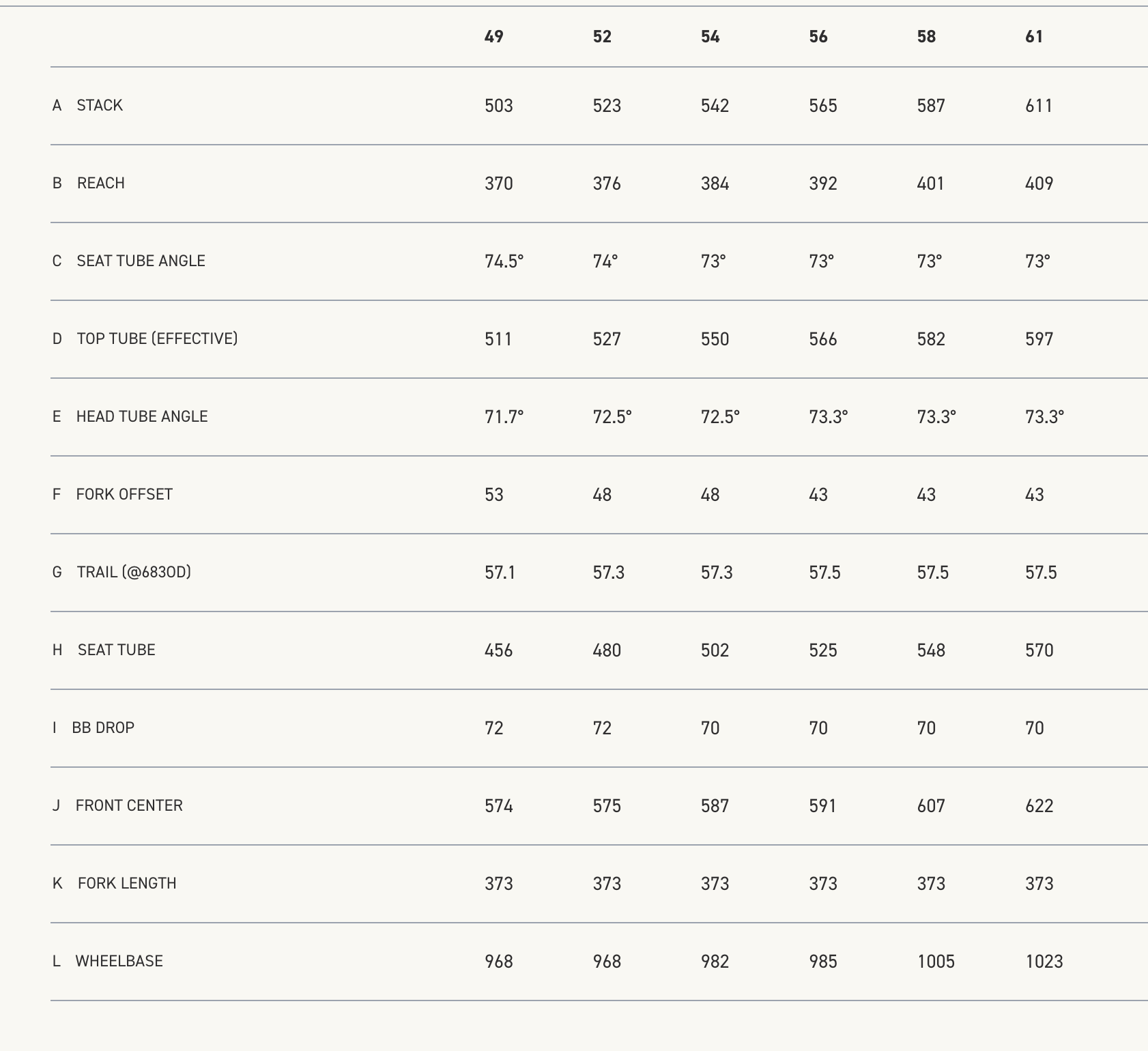
Task: Select the FORK OFFSET row label
Action: [x=124, y=495]
